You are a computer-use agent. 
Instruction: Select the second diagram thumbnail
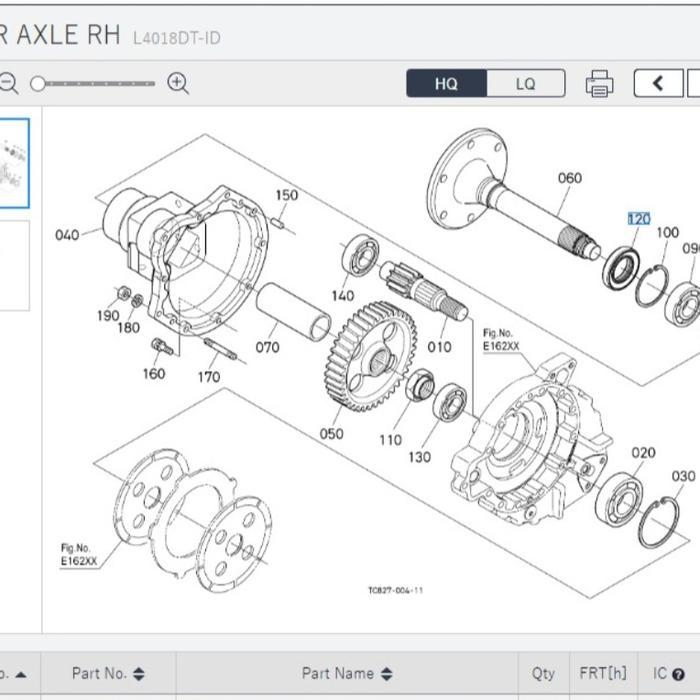(14, 265)
